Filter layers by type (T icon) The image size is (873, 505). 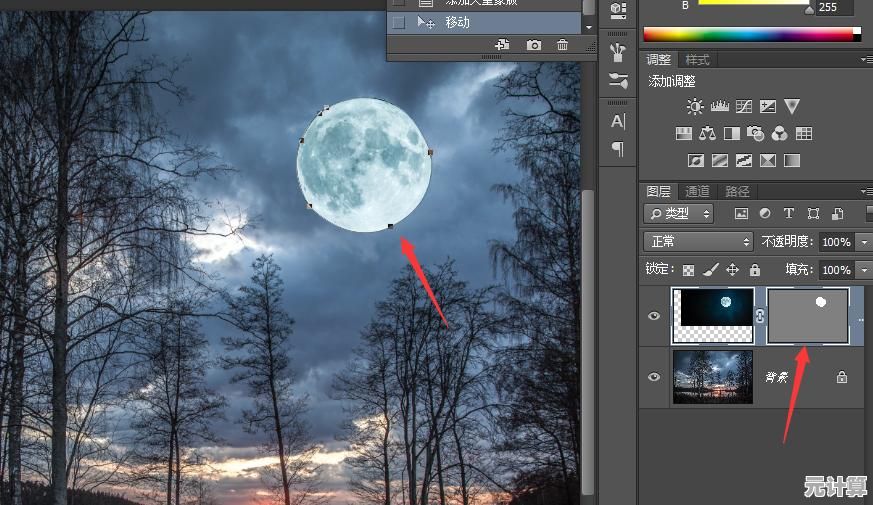tap(789, 213)
